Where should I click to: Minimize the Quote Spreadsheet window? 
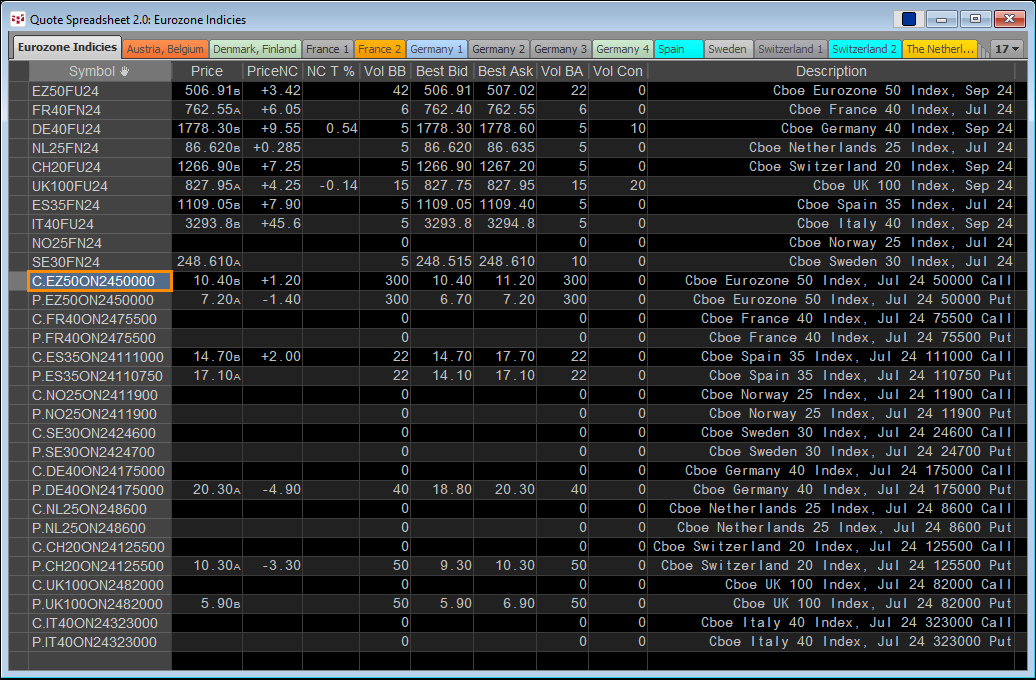tap(943, 19)
